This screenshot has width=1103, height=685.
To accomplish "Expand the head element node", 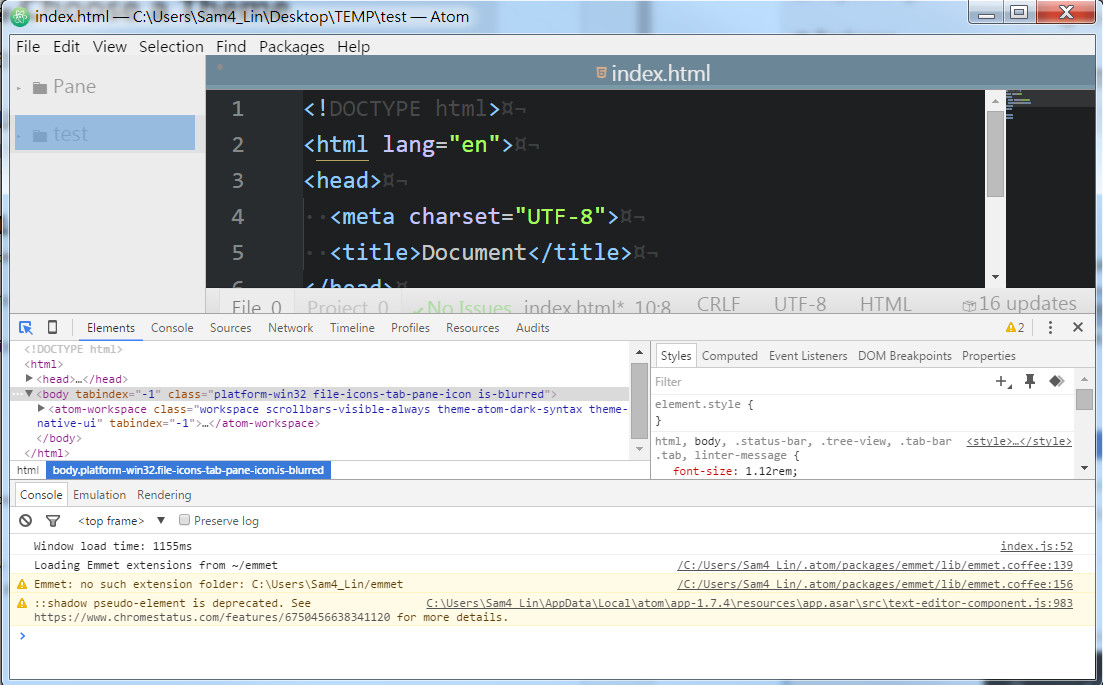I will pos(29,378).
